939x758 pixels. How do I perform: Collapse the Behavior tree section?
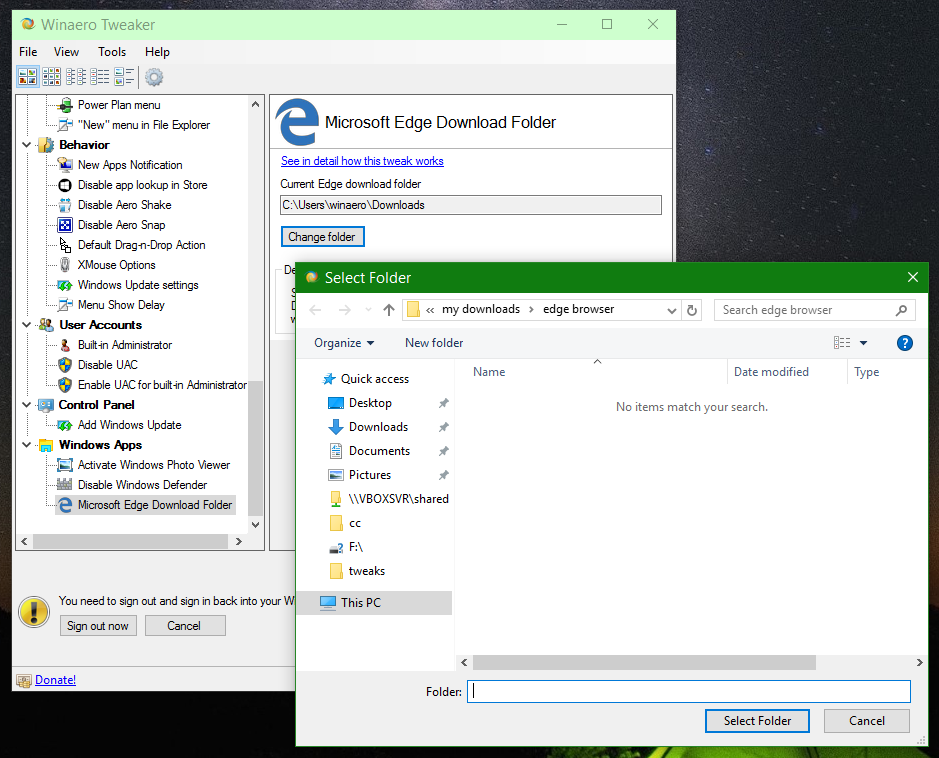[x=24, y=144]
